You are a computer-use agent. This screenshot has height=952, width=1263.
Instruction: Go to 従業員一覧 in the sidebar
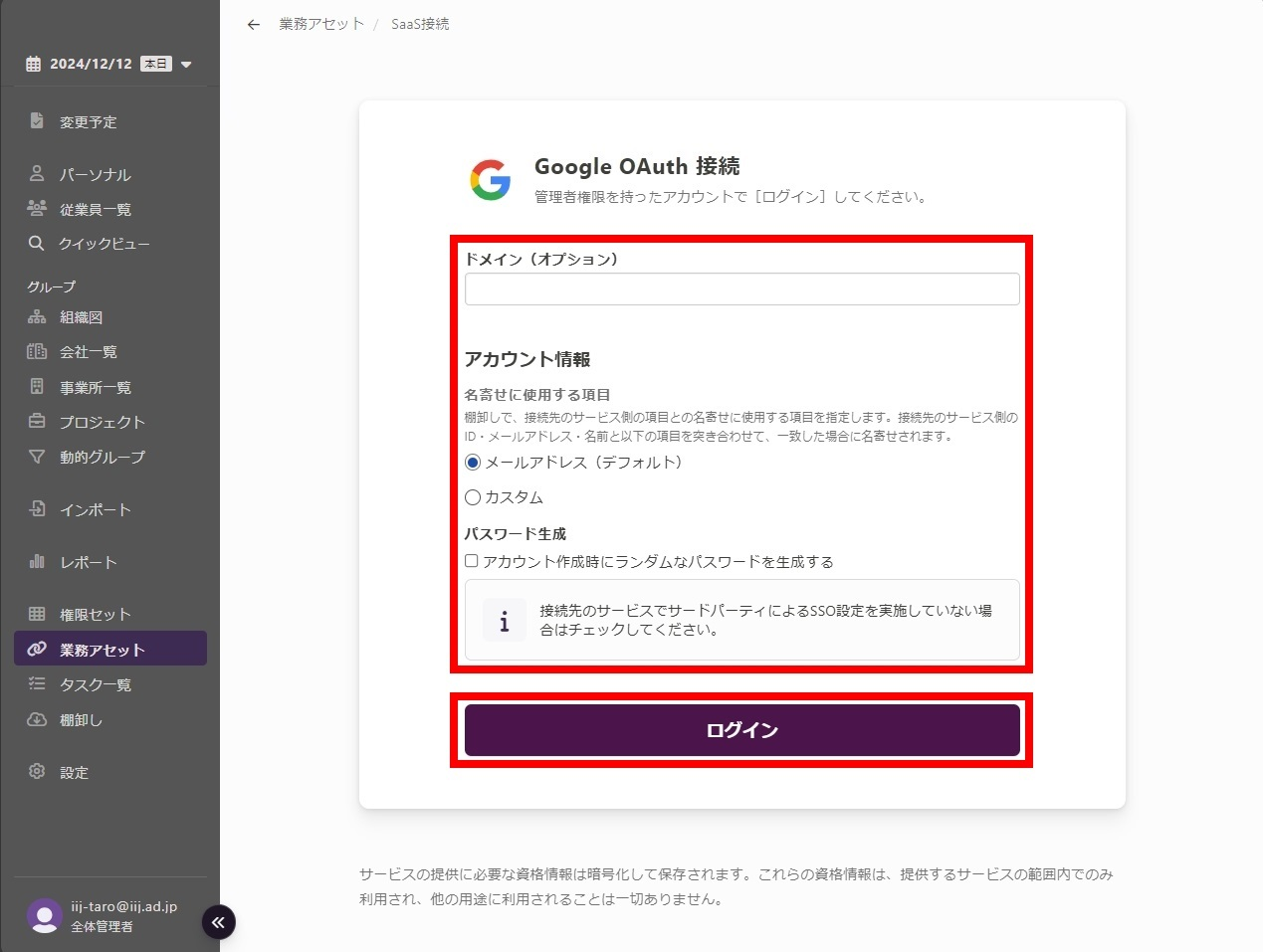96,209
